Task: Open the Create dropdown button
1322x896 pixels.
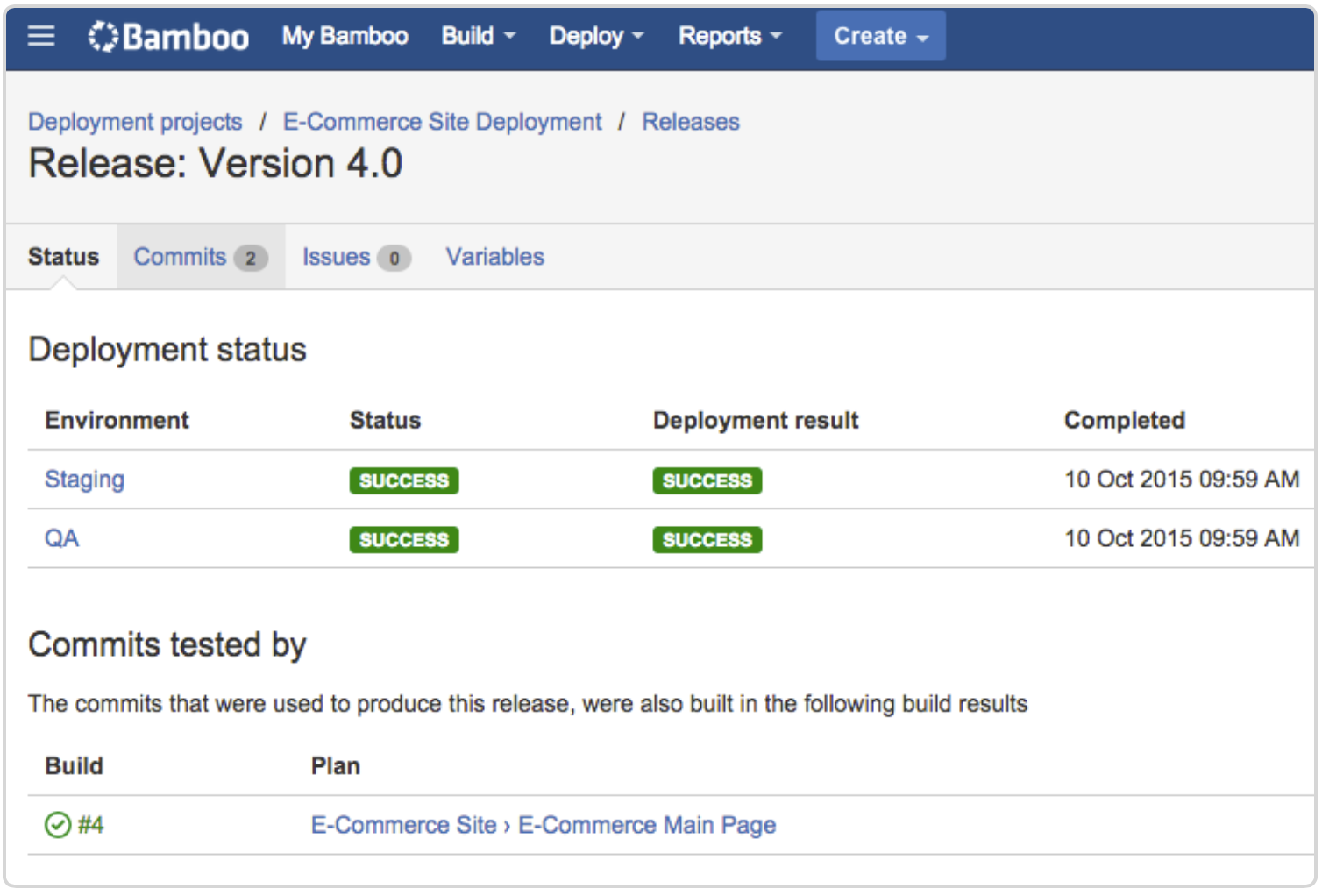Action: (880, 36)
